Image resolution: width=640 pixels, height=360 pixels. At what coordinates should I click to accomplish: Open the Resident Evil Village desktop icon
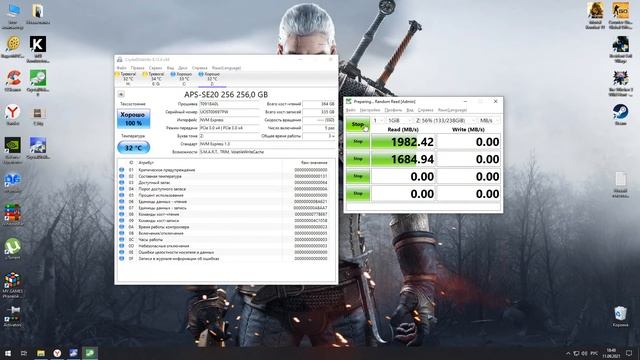tap(620, 49)
